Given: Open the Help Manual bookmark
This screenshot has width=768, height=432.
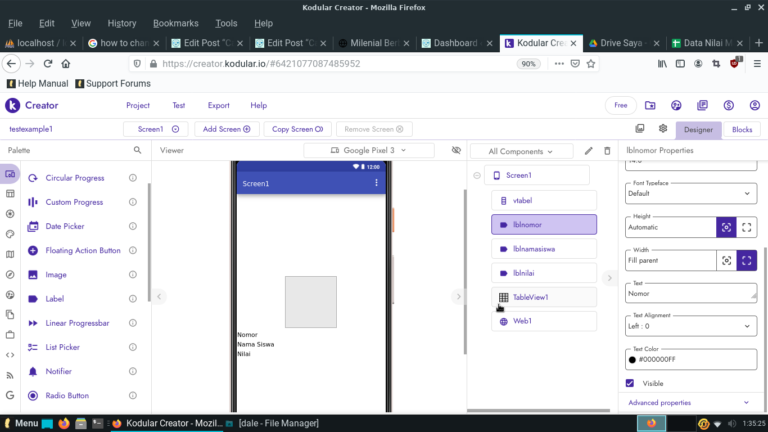Looking at the screenshot, I should click(38, 84).
